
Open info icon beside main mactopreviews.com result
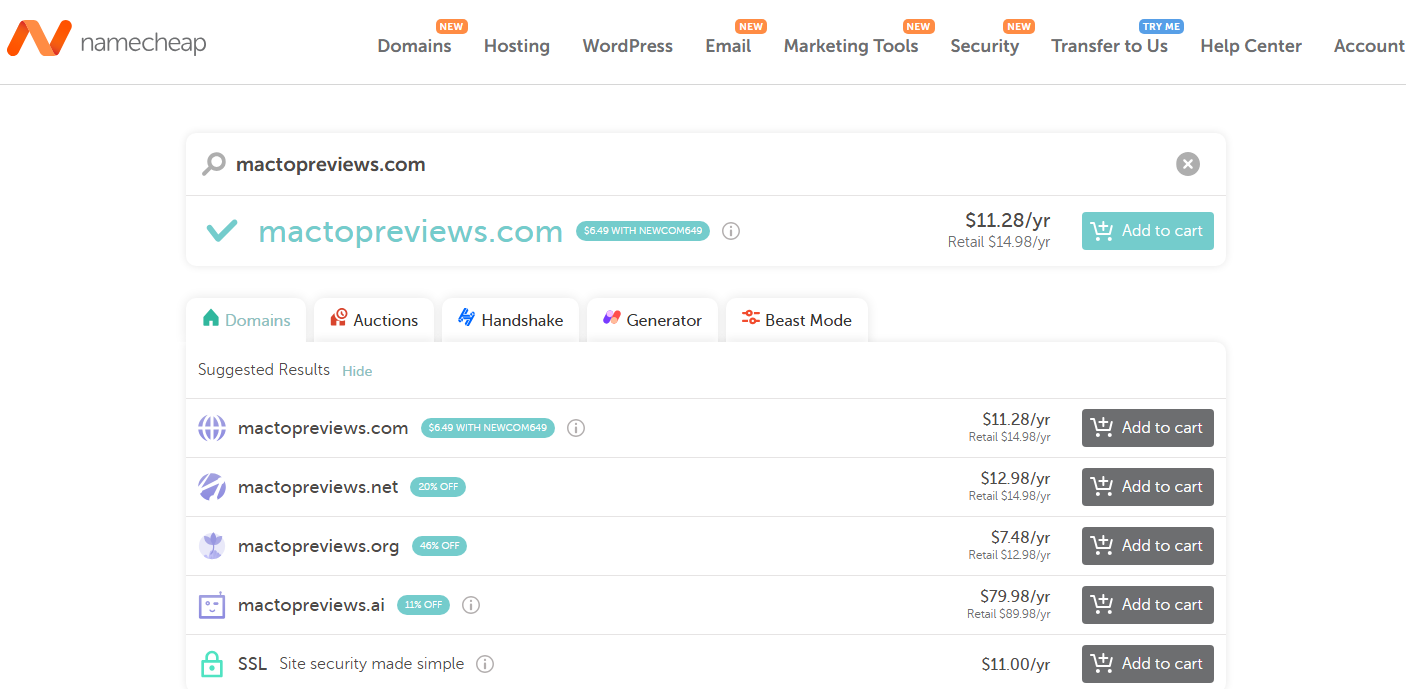coord(731,231)
